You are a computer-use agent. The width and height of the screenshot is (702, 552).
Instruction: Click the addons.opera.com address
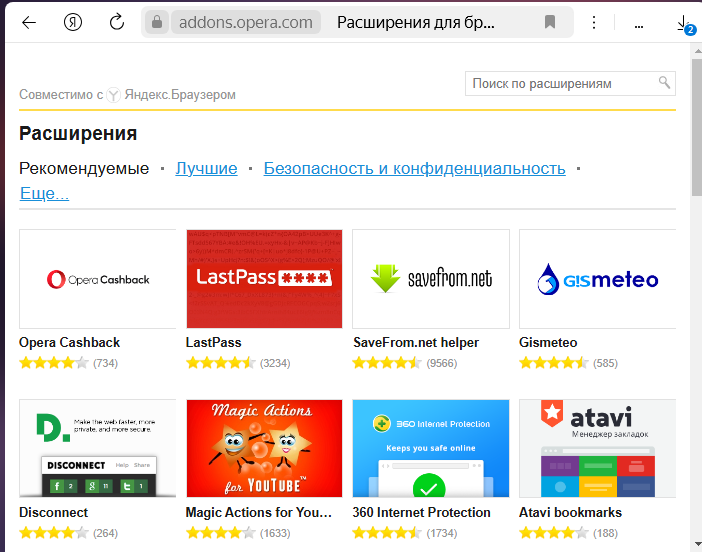tap(246, 22)
